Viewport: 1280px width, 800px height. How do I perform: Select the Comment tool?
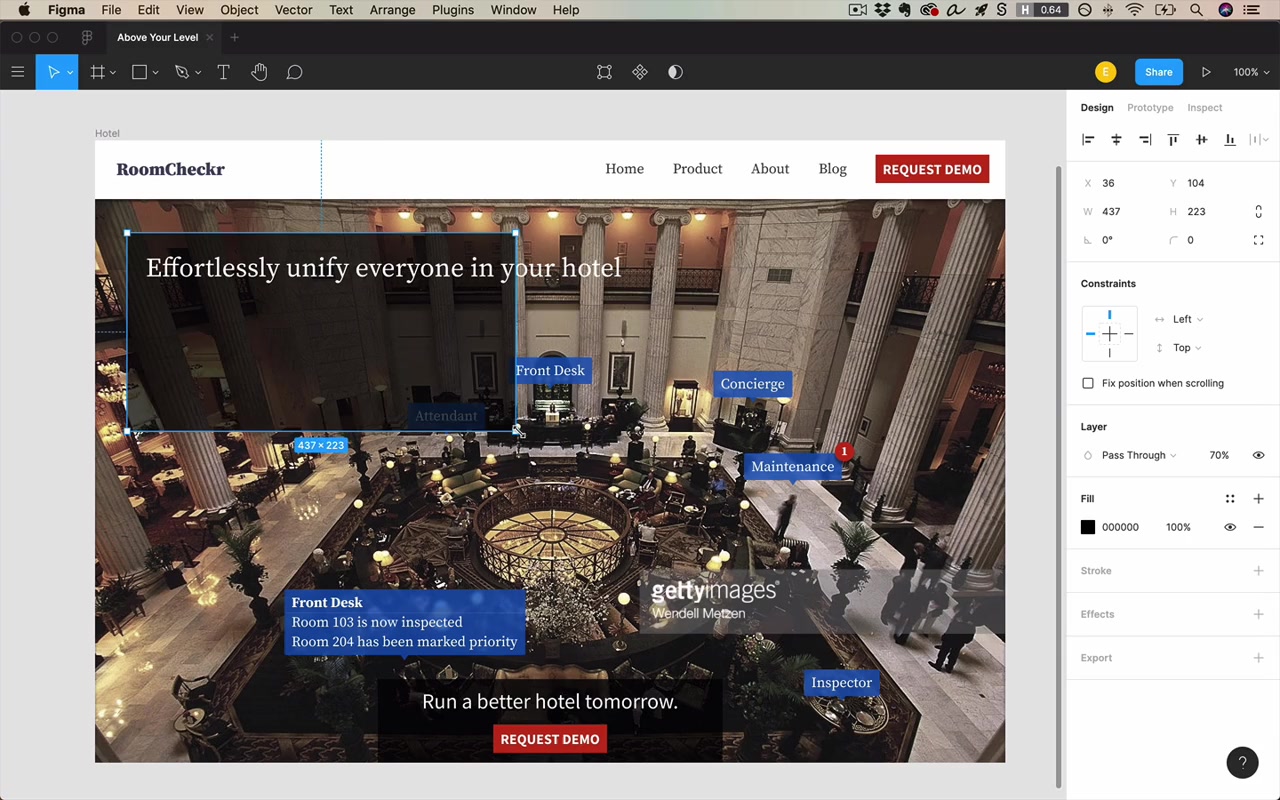pyautogui.click(x=294, y=72)
